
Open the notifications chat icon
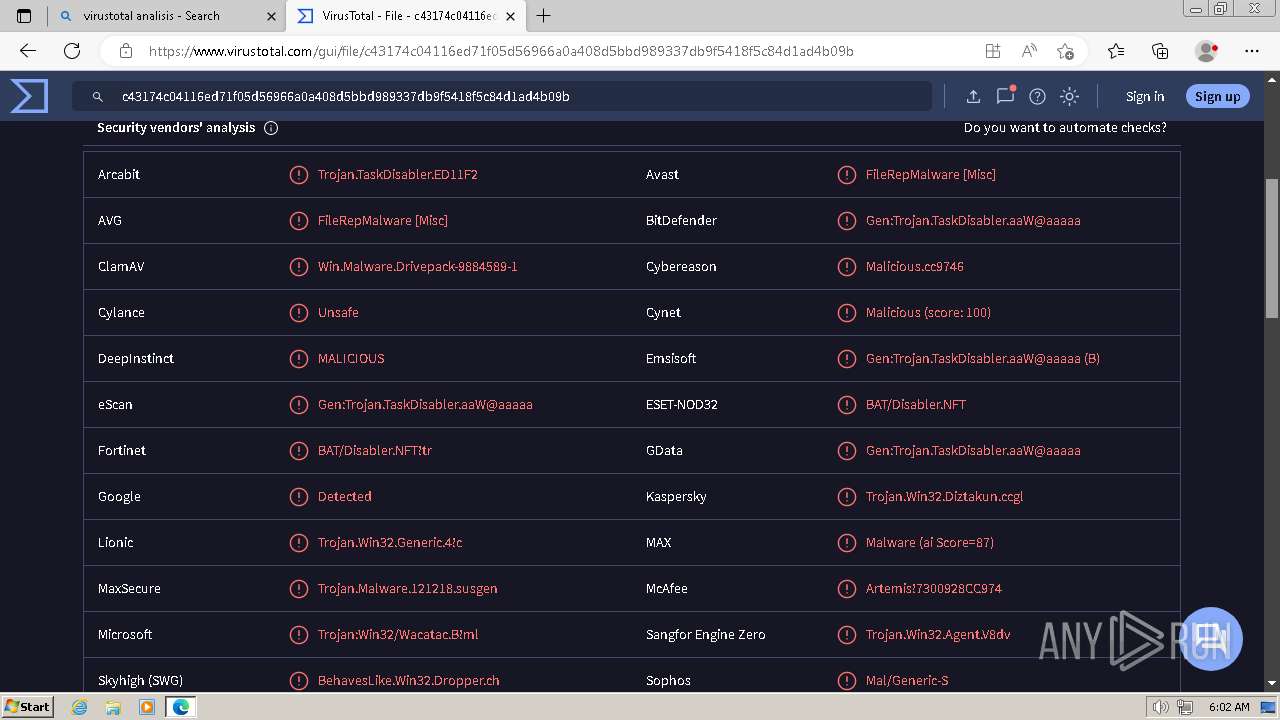pos(1005,96)
